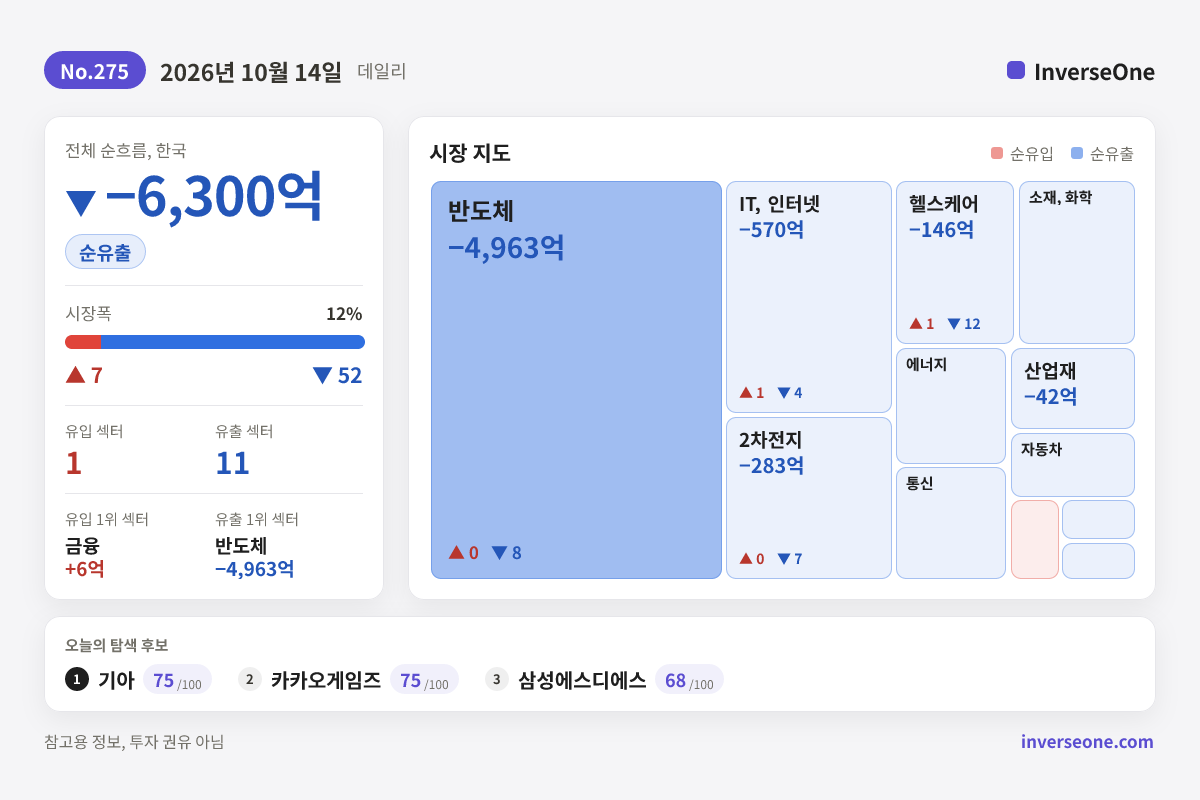
Task: Click the up-triangle 1 in 헬스케어 tile
Action: (922, 324)
